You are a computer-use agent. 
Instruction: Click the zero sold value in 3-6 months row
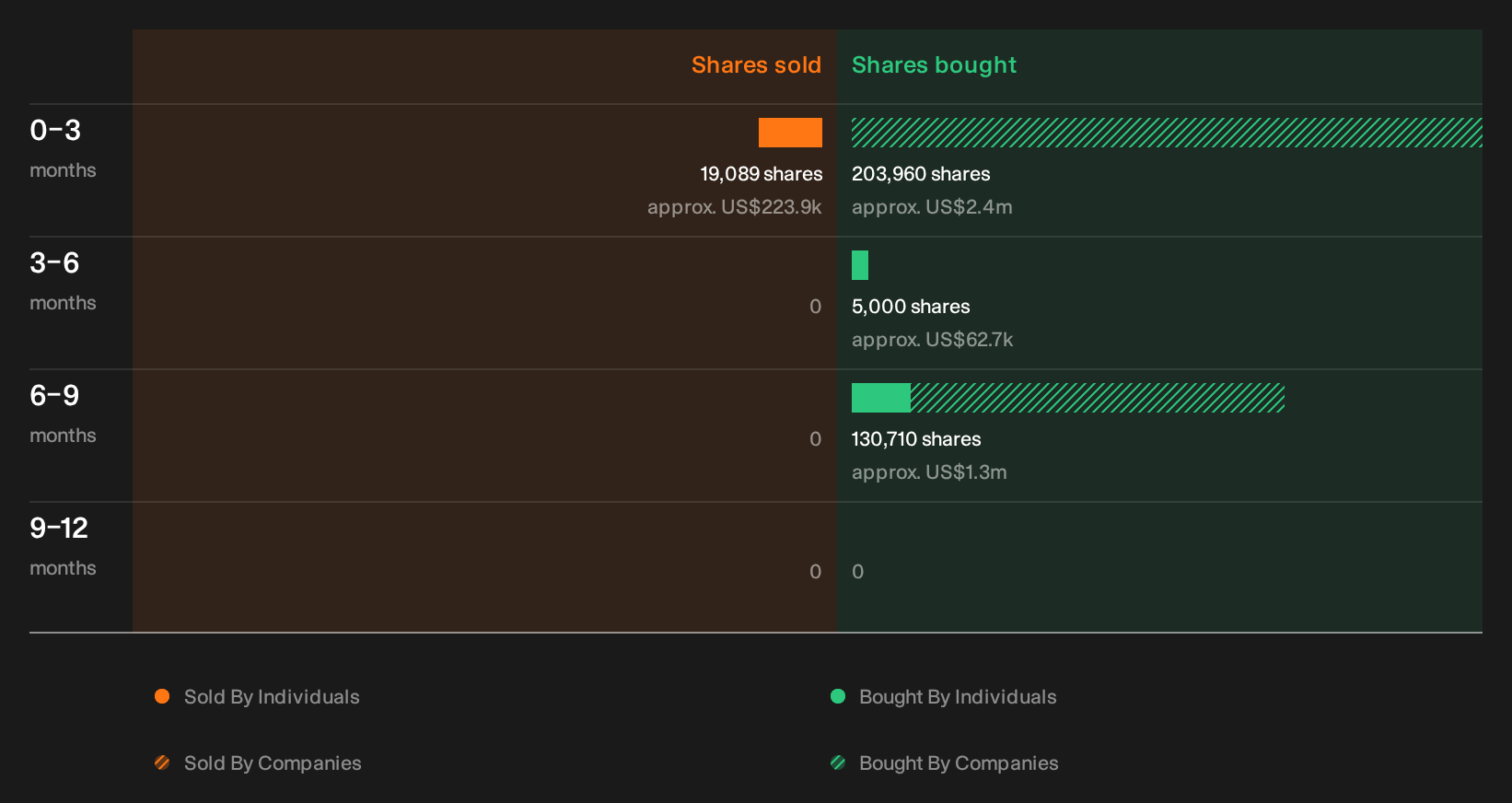point(815,307)
